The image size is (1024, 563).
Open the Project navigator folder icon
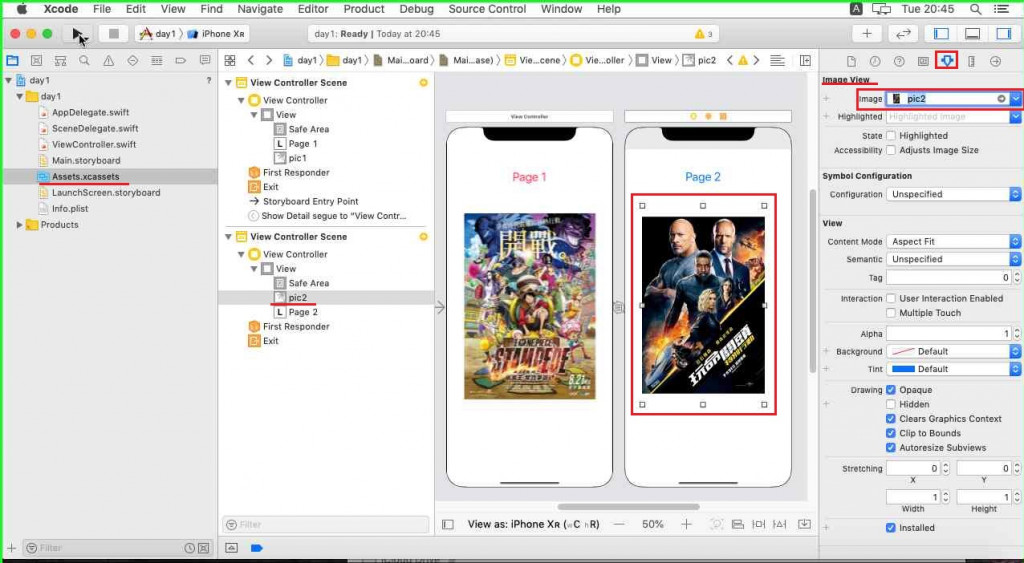point(12,61)
